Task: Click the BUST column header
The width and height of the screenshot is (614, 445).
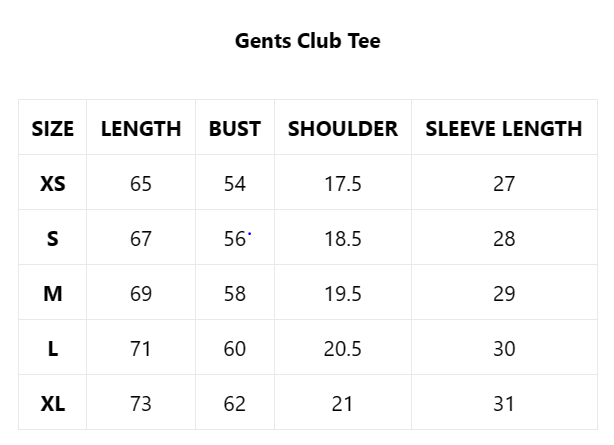Action: tap(235, 129)
